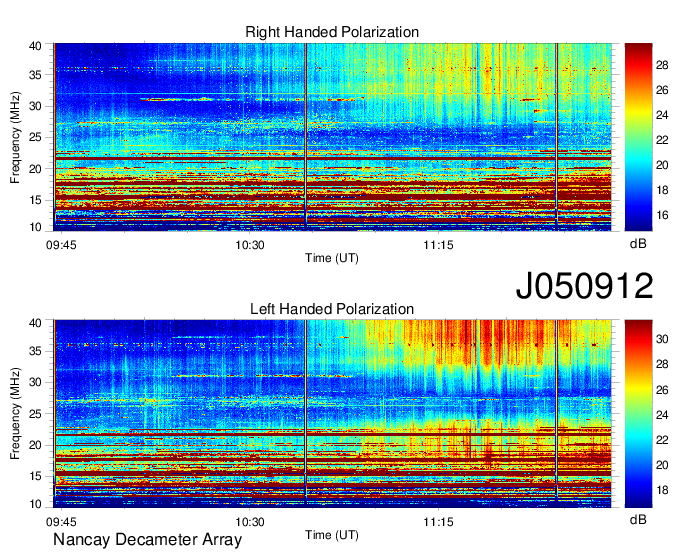680x552 pixels.
Task: Click the 40 MHz tick on Right Handed plot
Action: tap(35, 46)
